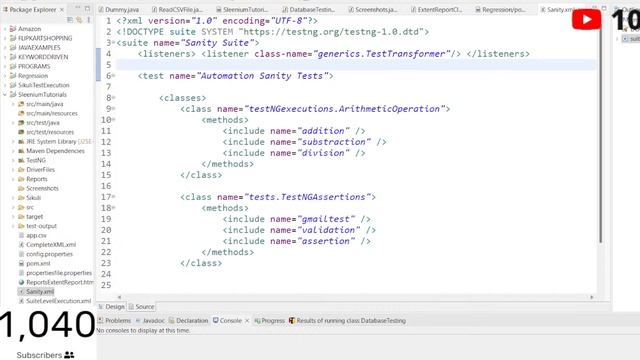Click the Screenshots folder icon
The height and width of the screenshot is (360, 640).
(x=21, y=188)
